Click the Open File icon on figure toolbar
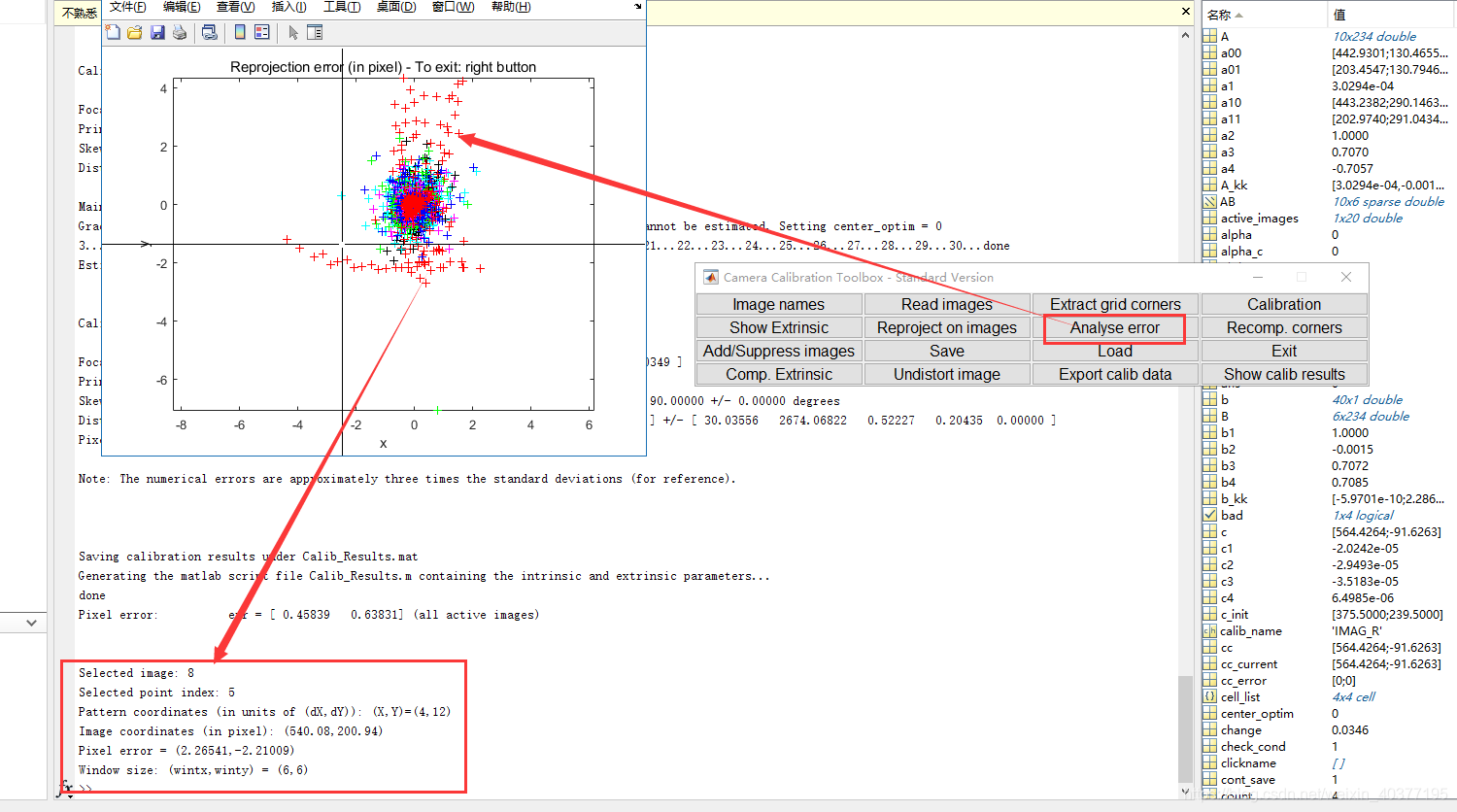1457x812 pixels. pos(134,32)
